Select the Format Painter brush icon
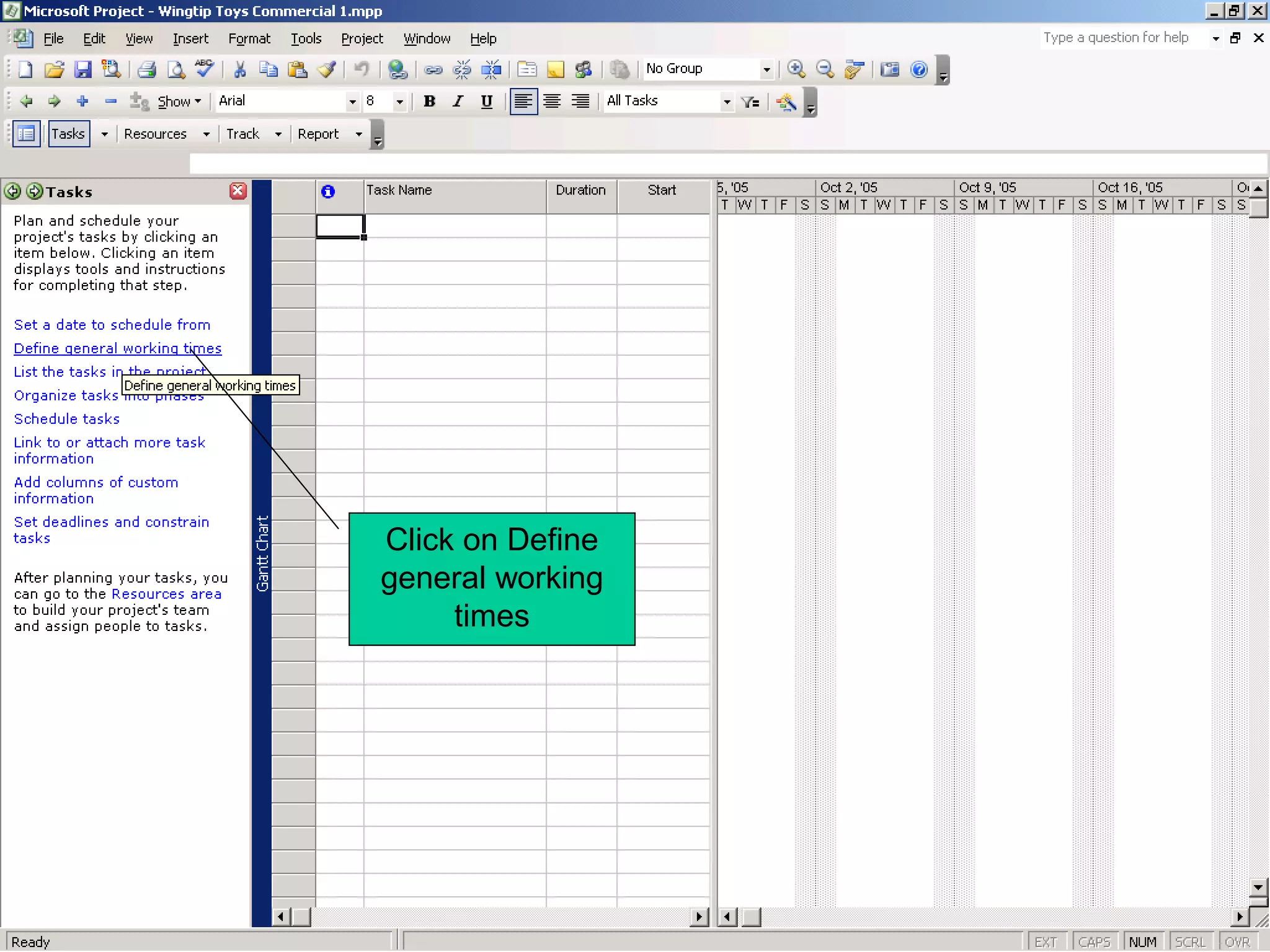This screenshot has height=952, width=1270. (327, 69)
